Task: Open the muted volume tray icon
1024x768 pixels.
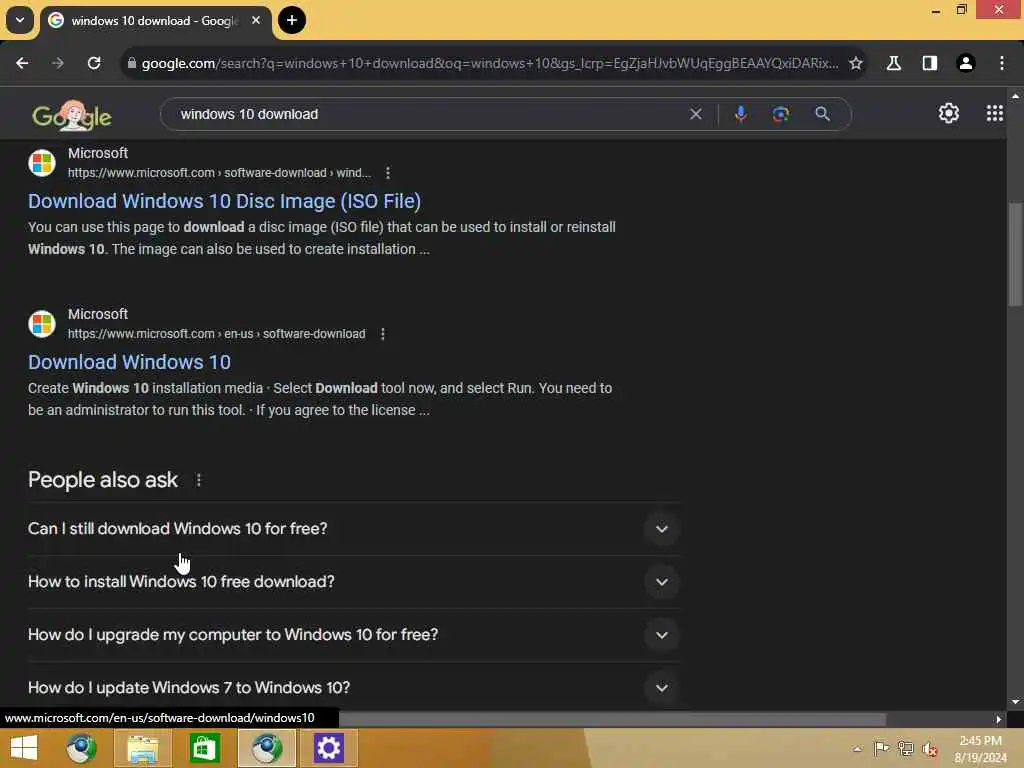Action: pyautogui.click(x=930, y=749)
